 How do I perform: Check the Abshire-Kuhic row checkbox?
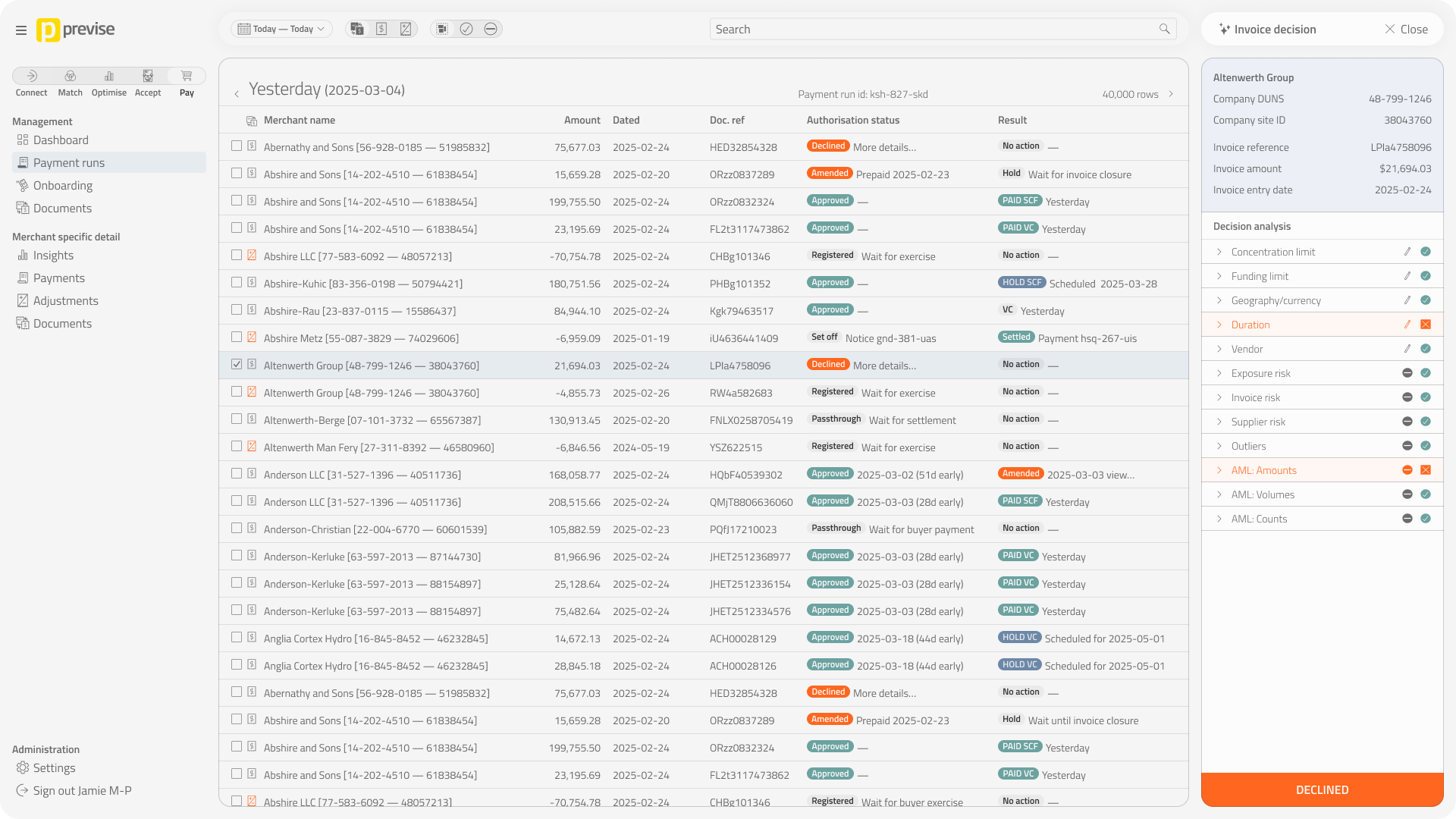237,283
